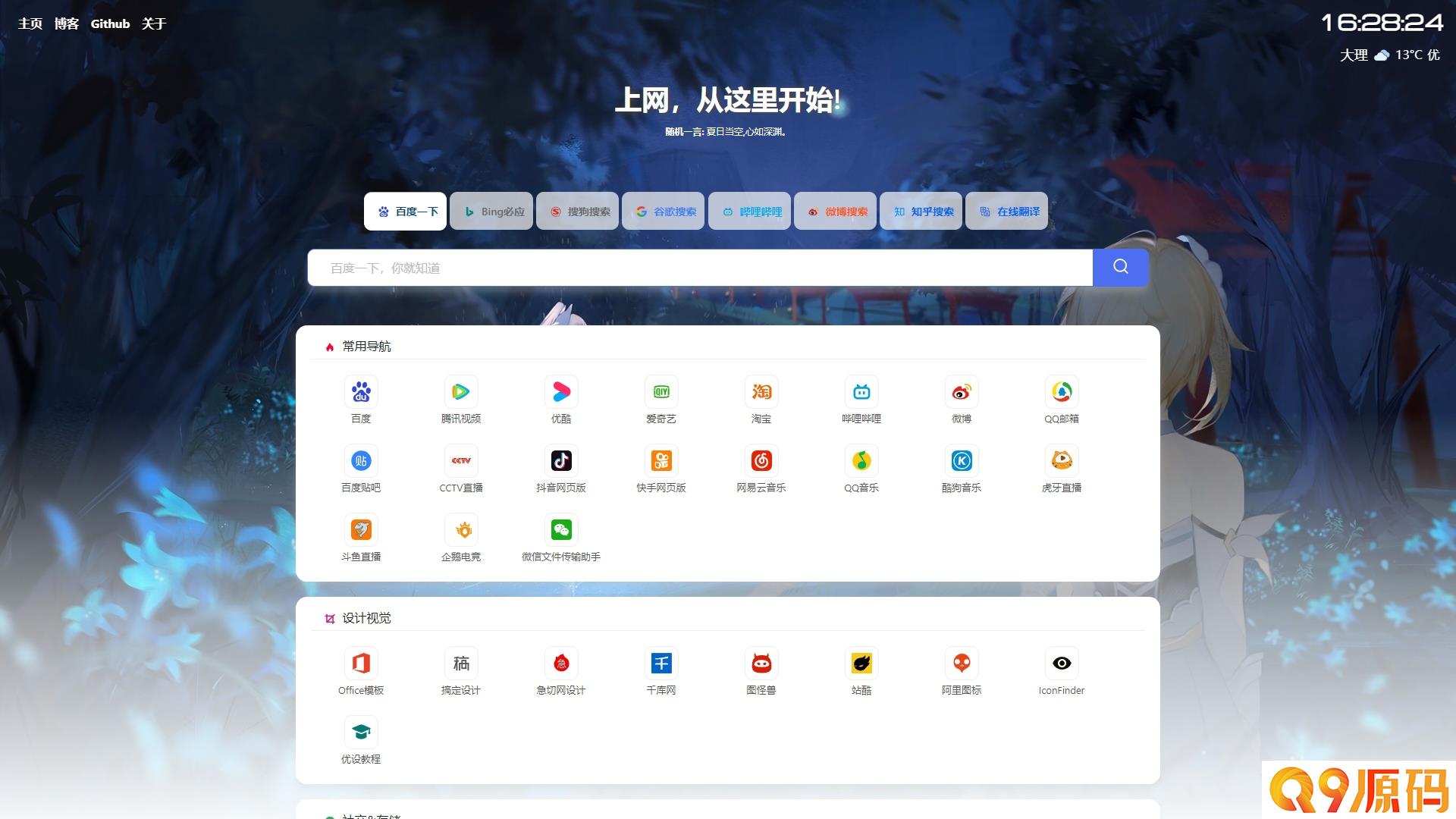Open the 优设教程 icon
The height and width of the screenshot is (819, 1456).
(x=361, y=733)
